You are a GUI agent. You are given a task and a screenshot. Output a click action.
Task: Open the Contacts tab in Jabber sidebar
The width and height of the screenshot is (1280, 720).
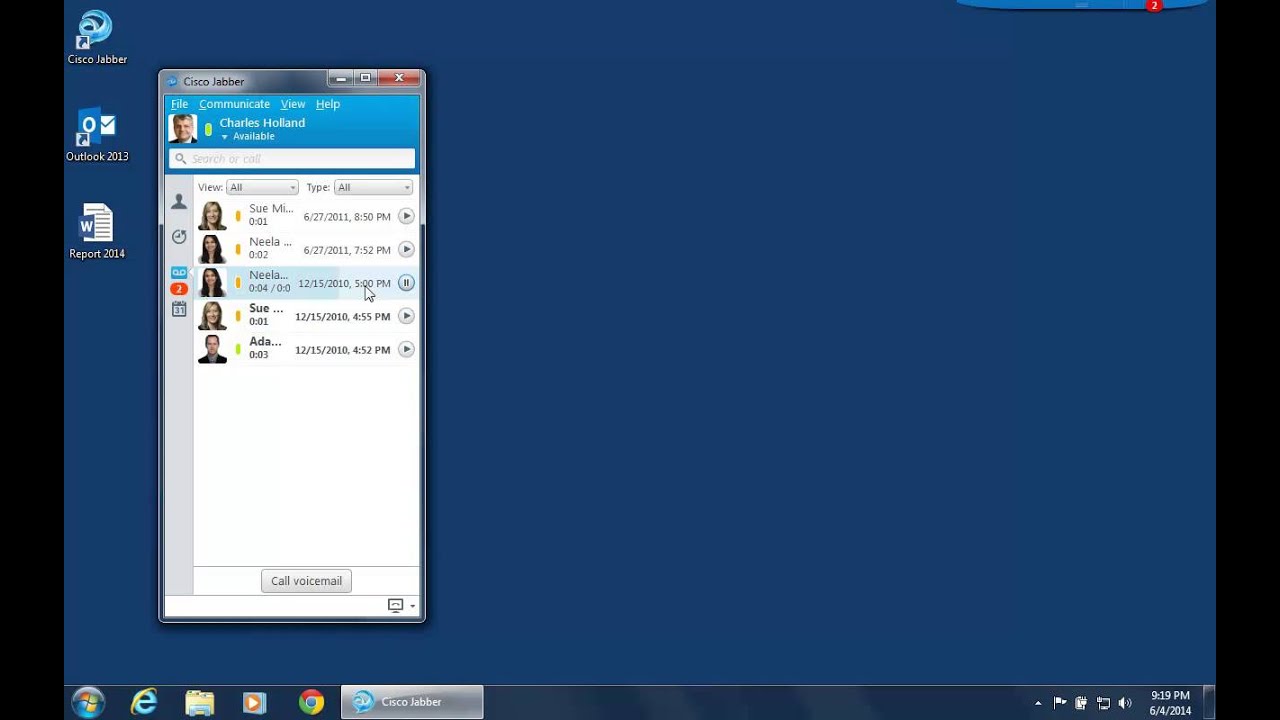point(179,202)
